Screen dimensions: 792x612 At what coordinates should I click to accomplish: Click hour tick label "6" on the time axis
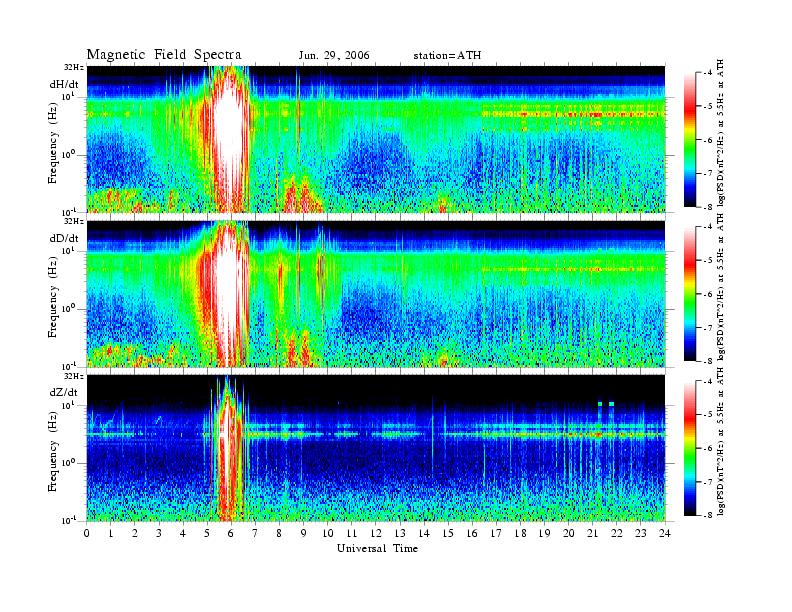coord(231,534)
